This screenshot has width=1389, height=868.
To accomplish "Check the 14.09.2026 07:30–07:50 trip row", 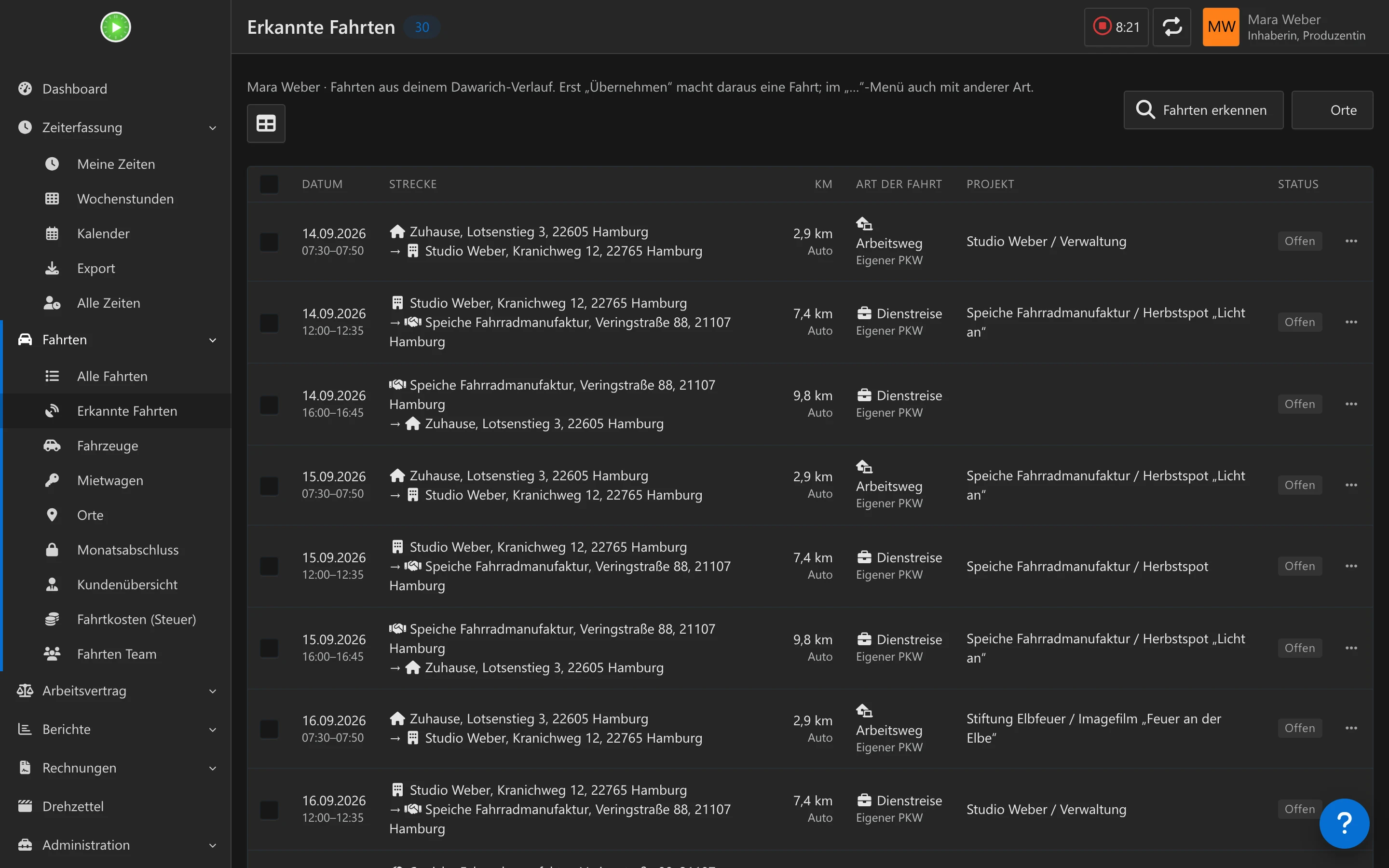I will 269,242.
